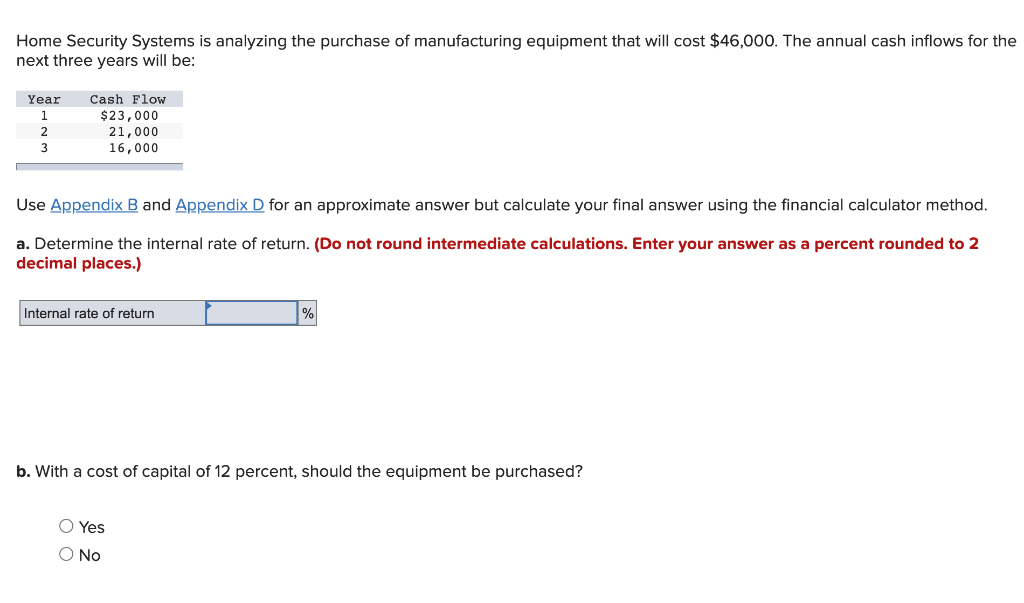
Task: Click the bold 'a.' question label
Action: pos(23,244)
